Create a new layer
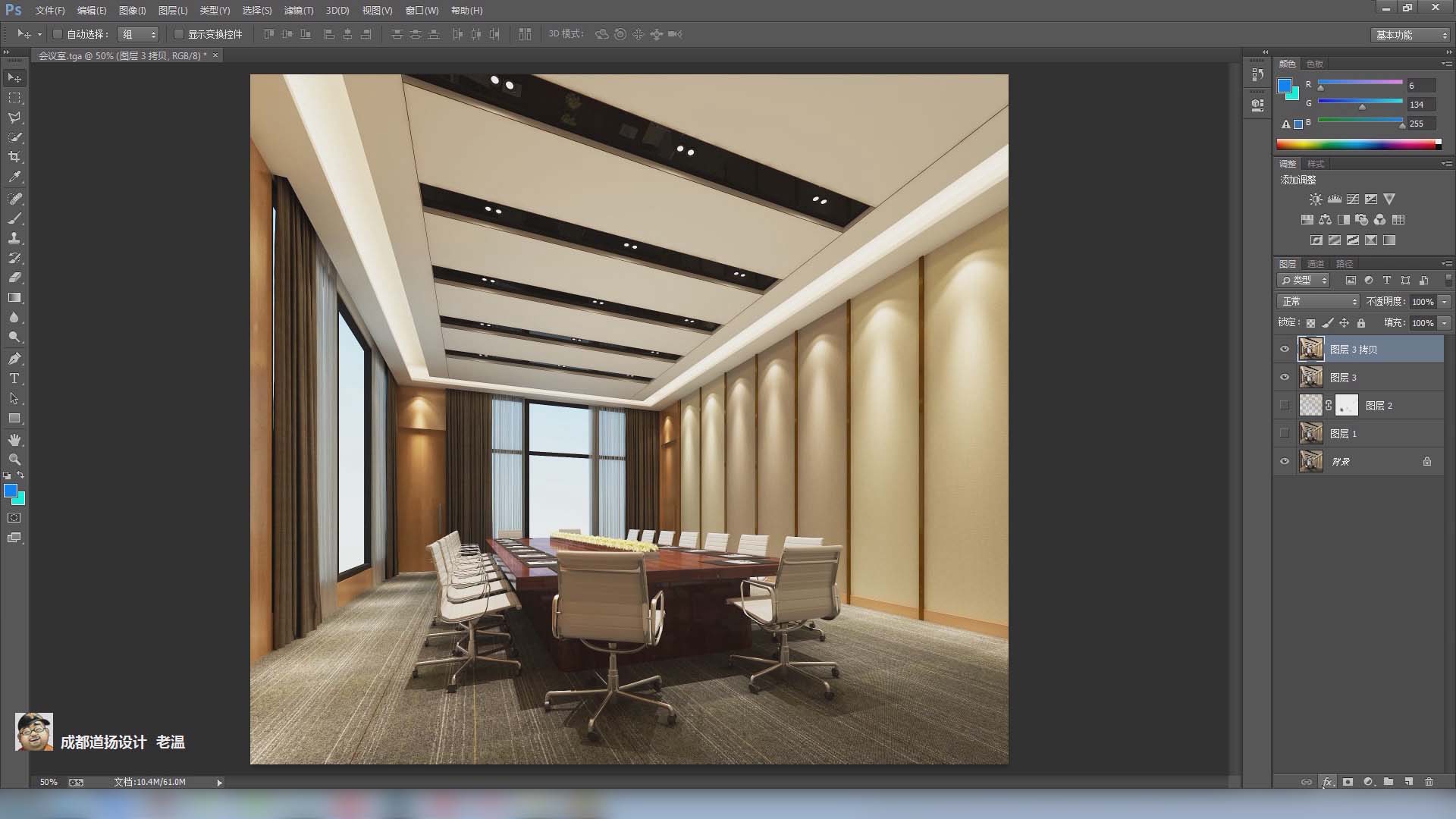1456x819 pixels. click(1408, 782)
